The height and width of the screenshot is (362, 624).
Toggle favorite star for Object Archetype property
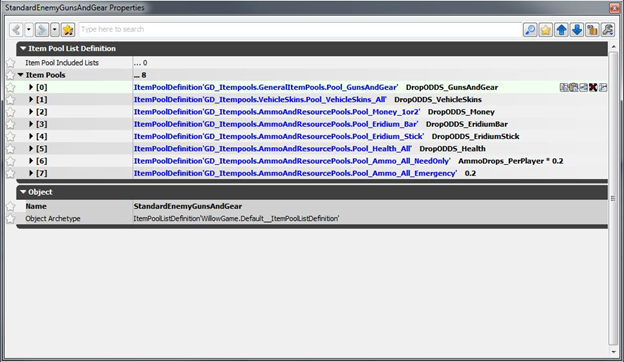pyautogui.click(x=10, y=219)
